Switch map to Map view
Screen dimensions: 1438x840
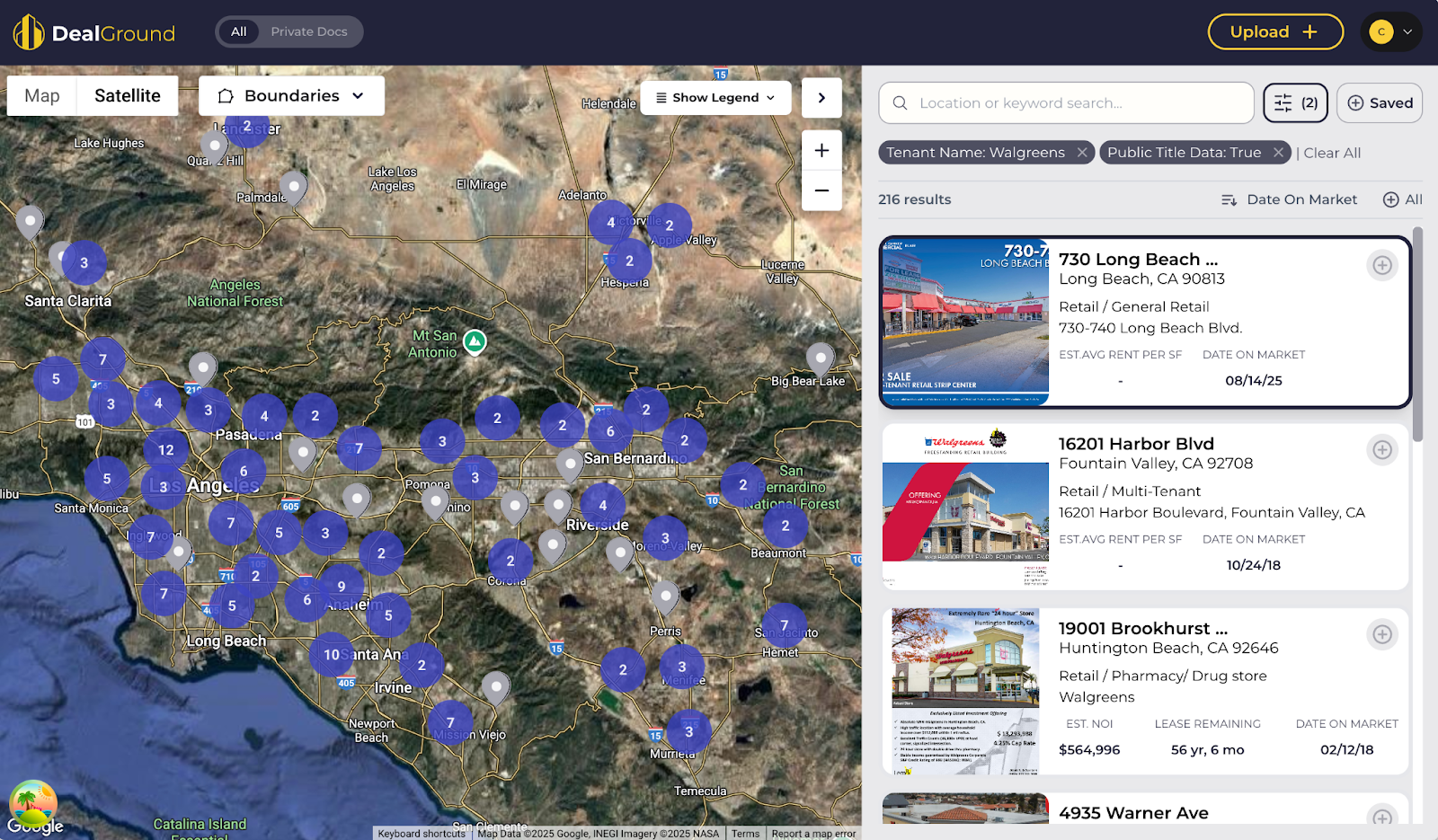click(42, 95)
